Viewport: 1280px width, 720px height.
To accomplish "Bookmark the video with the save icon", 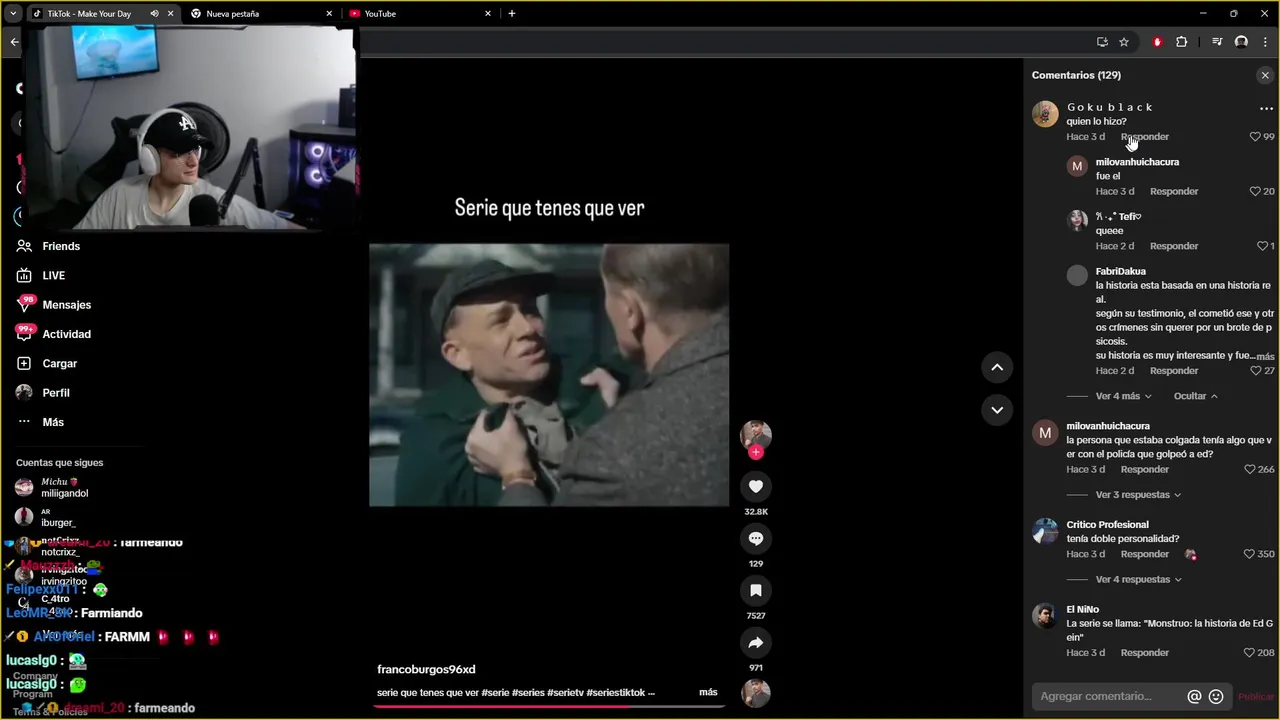I will [x=756, y=590].
